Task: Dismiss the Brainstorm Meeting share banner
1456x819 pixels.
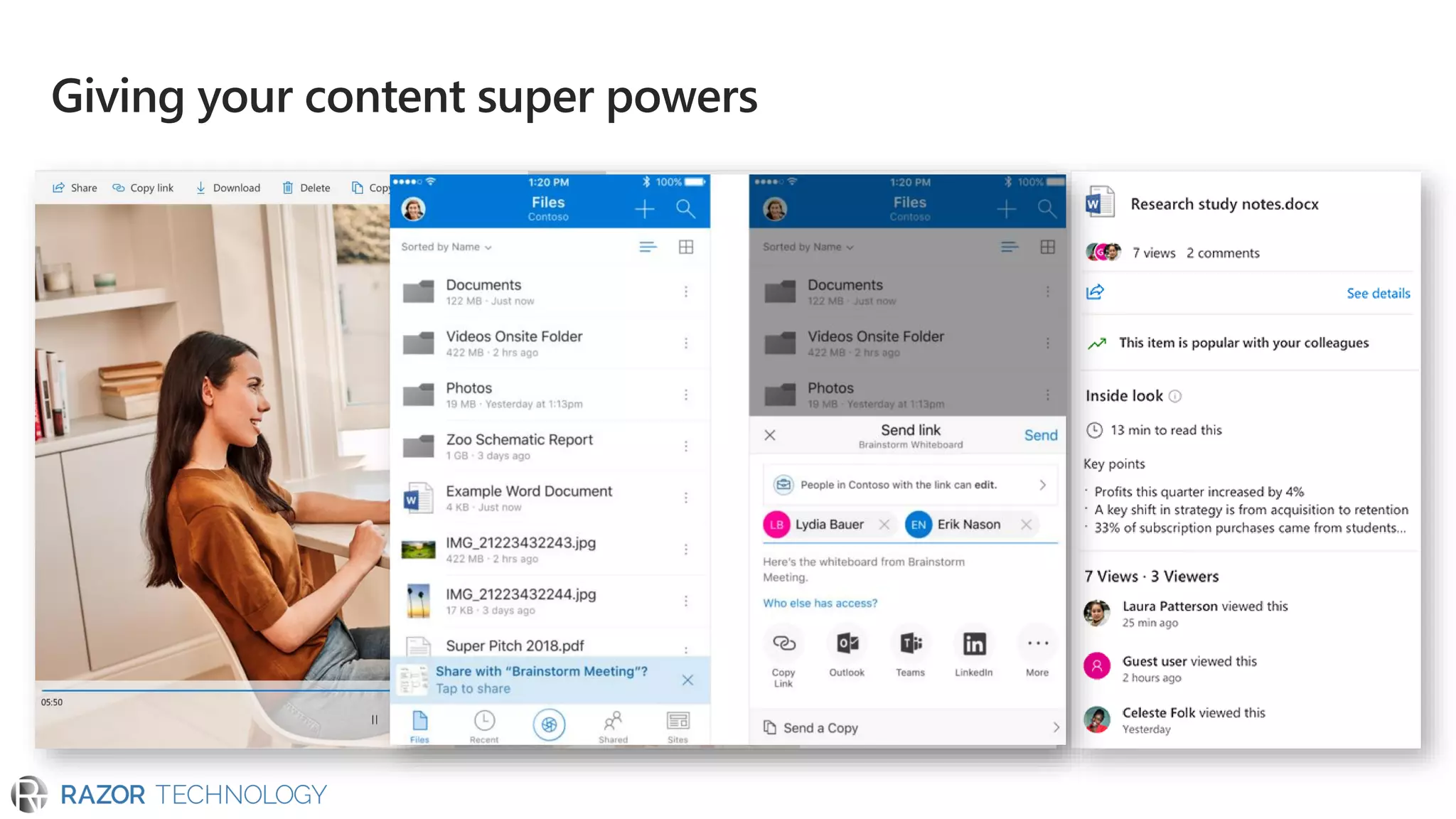Action: tap(687, 680)
